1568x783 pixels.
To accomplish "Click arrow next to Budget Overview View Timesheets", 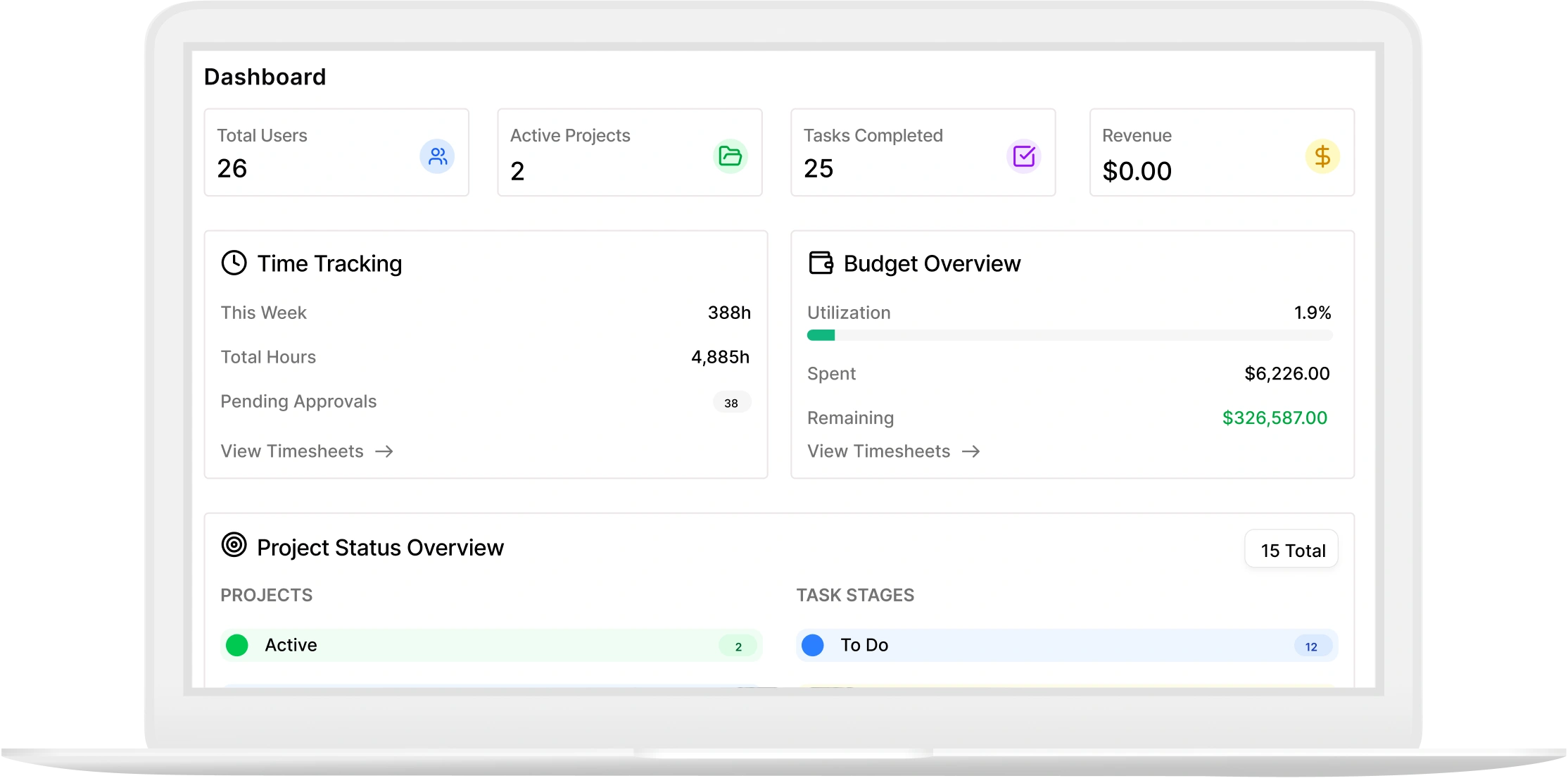I will click(x=971, y=451).
